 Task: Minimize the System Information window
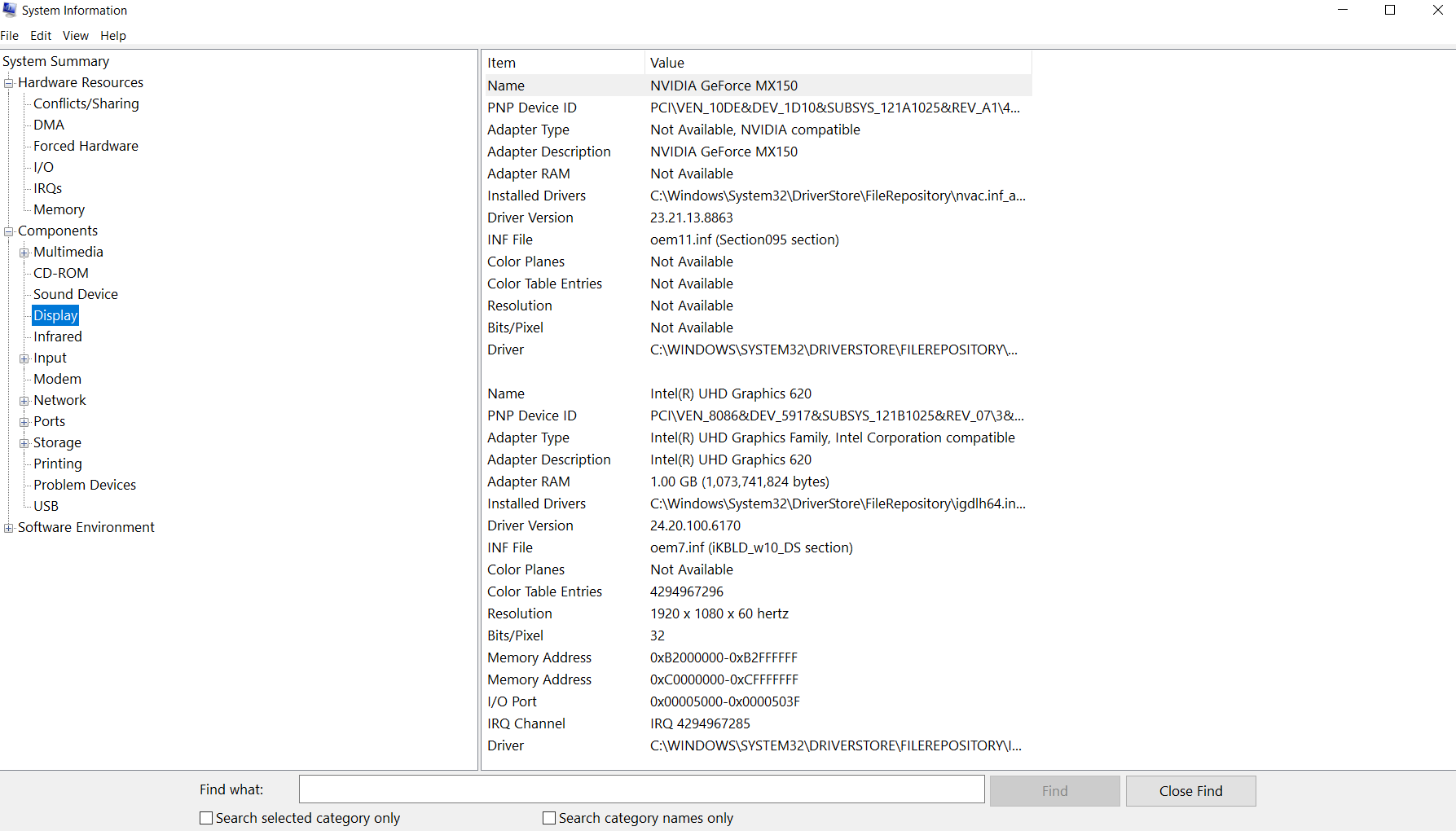click(1343, 10)
